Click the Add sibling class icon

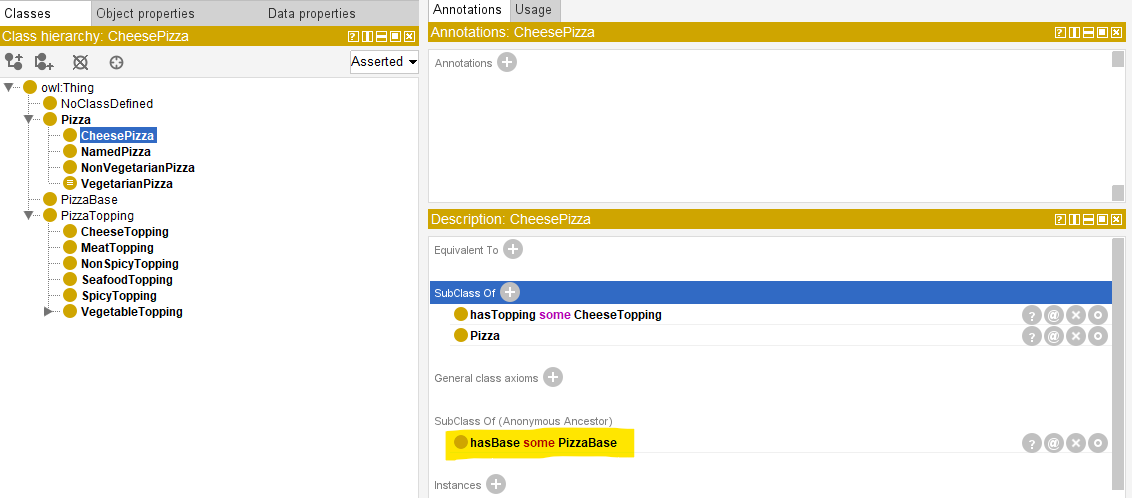point(45,61)
